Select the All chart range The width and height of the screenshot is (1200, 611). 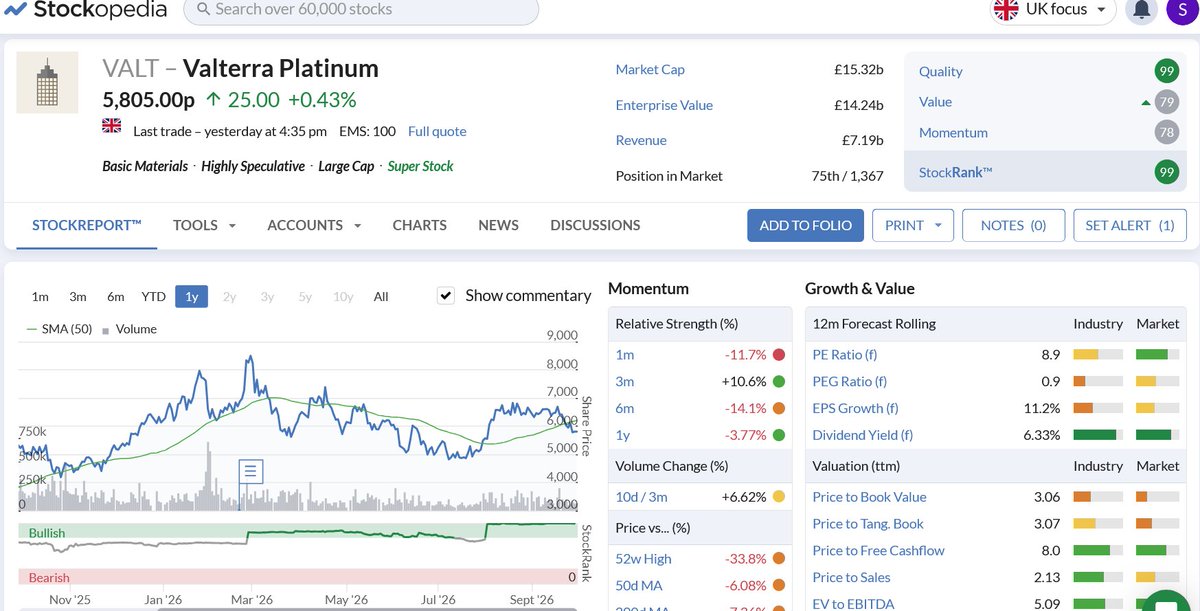click(381, 296)
